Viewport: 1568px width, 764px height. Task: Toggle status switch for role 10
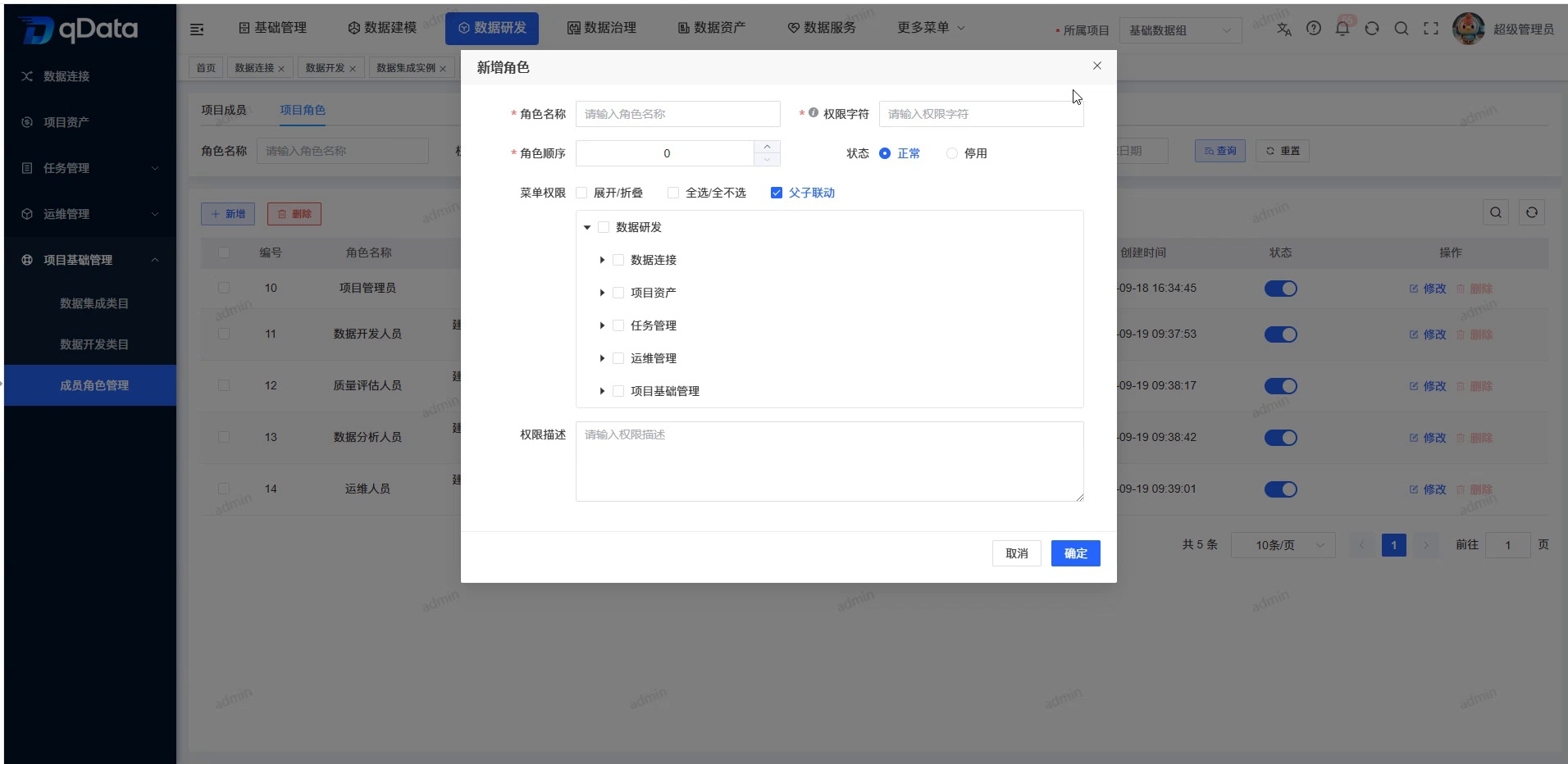tap(1280, 289)
